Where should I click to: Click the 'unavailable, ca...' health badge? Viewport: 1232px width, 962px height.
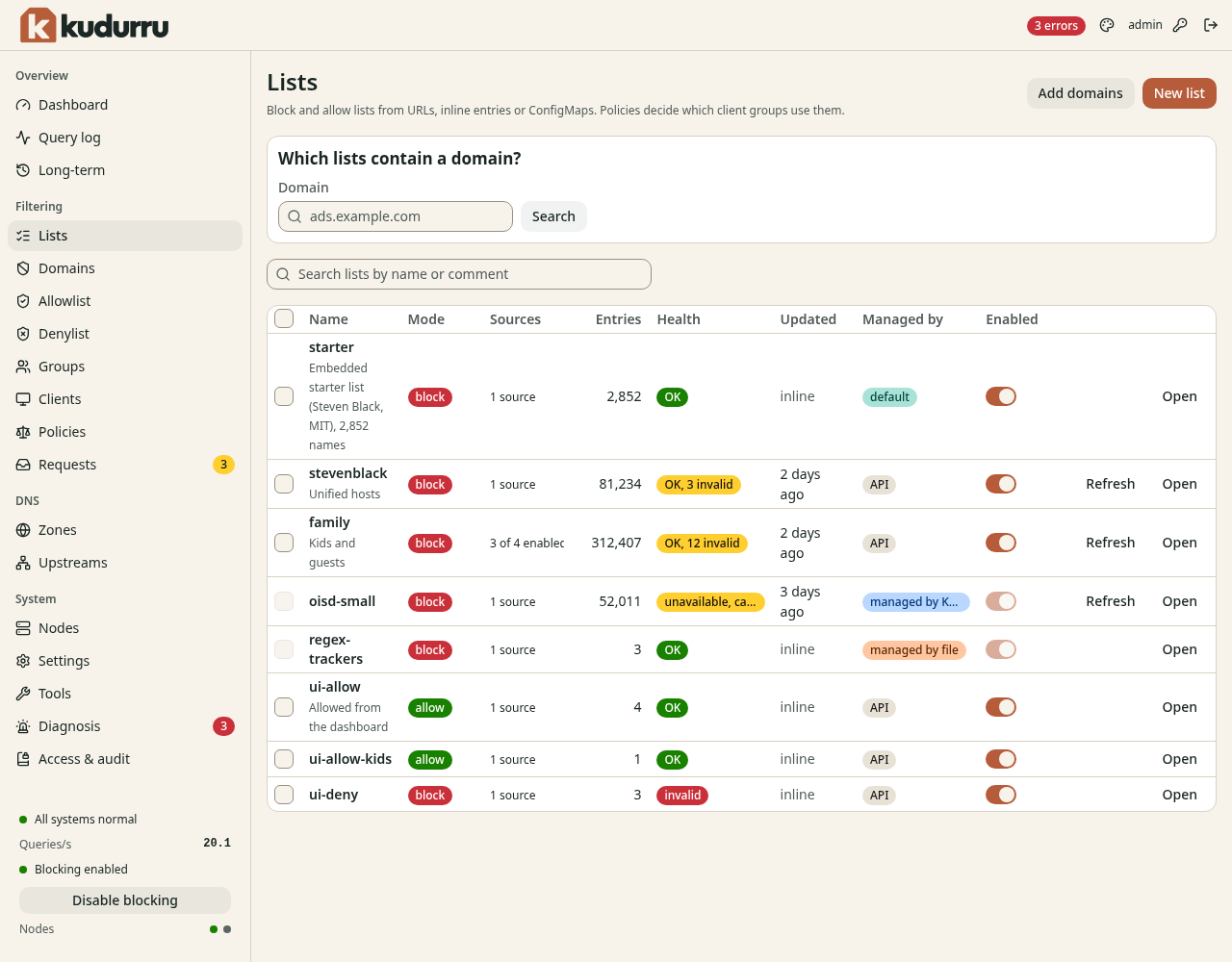tap(710, 602)
